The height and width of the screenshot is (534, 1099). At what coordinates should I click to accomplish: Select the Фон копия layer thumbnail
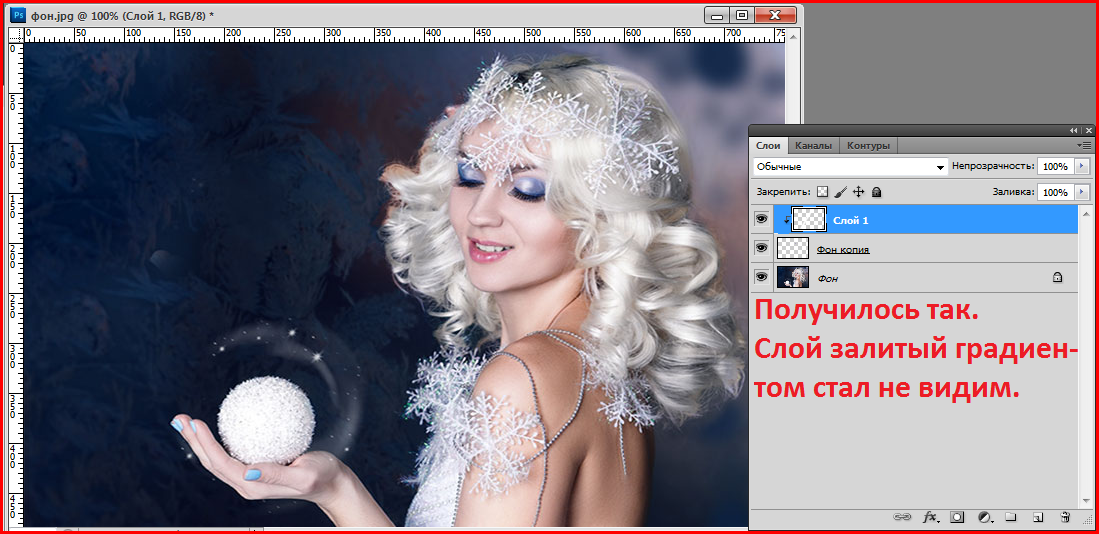(x=793, y=248)
